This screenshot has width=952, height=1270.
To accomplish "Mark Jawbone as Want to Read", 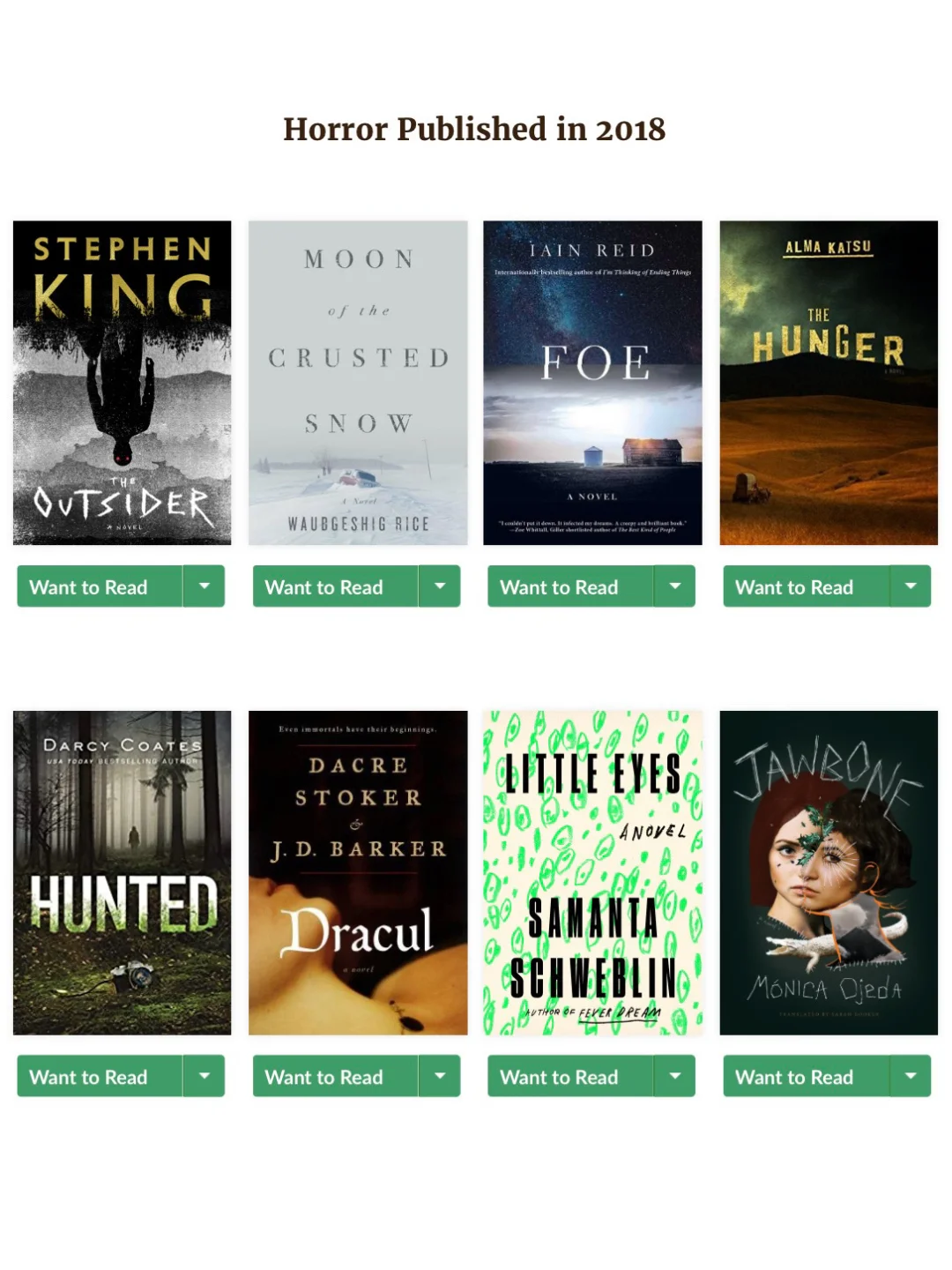I will click(x=806, y=1075).
